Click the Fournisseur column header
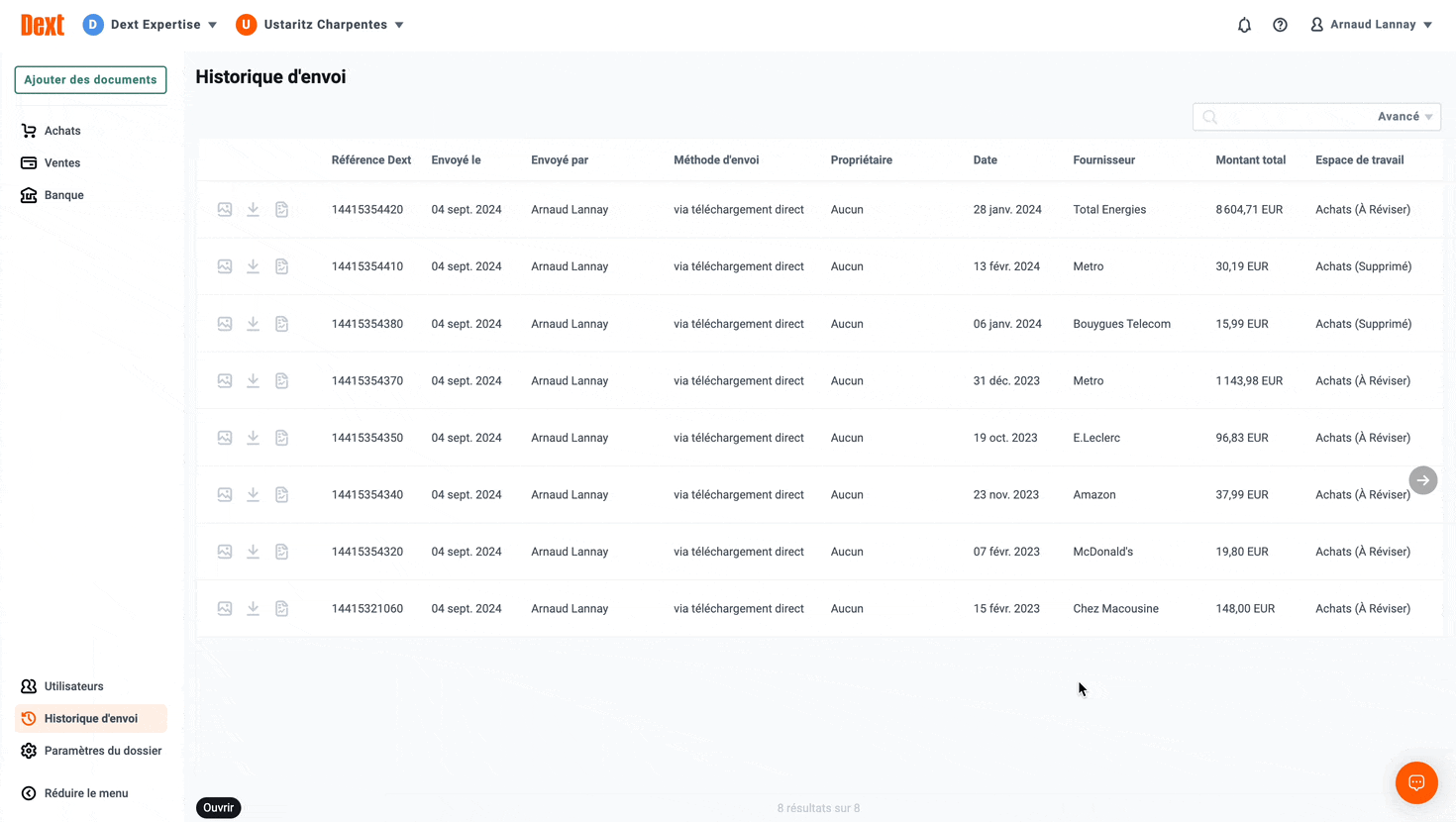The width and height of the screenshot is (1456, 822). coord(1103,159)
